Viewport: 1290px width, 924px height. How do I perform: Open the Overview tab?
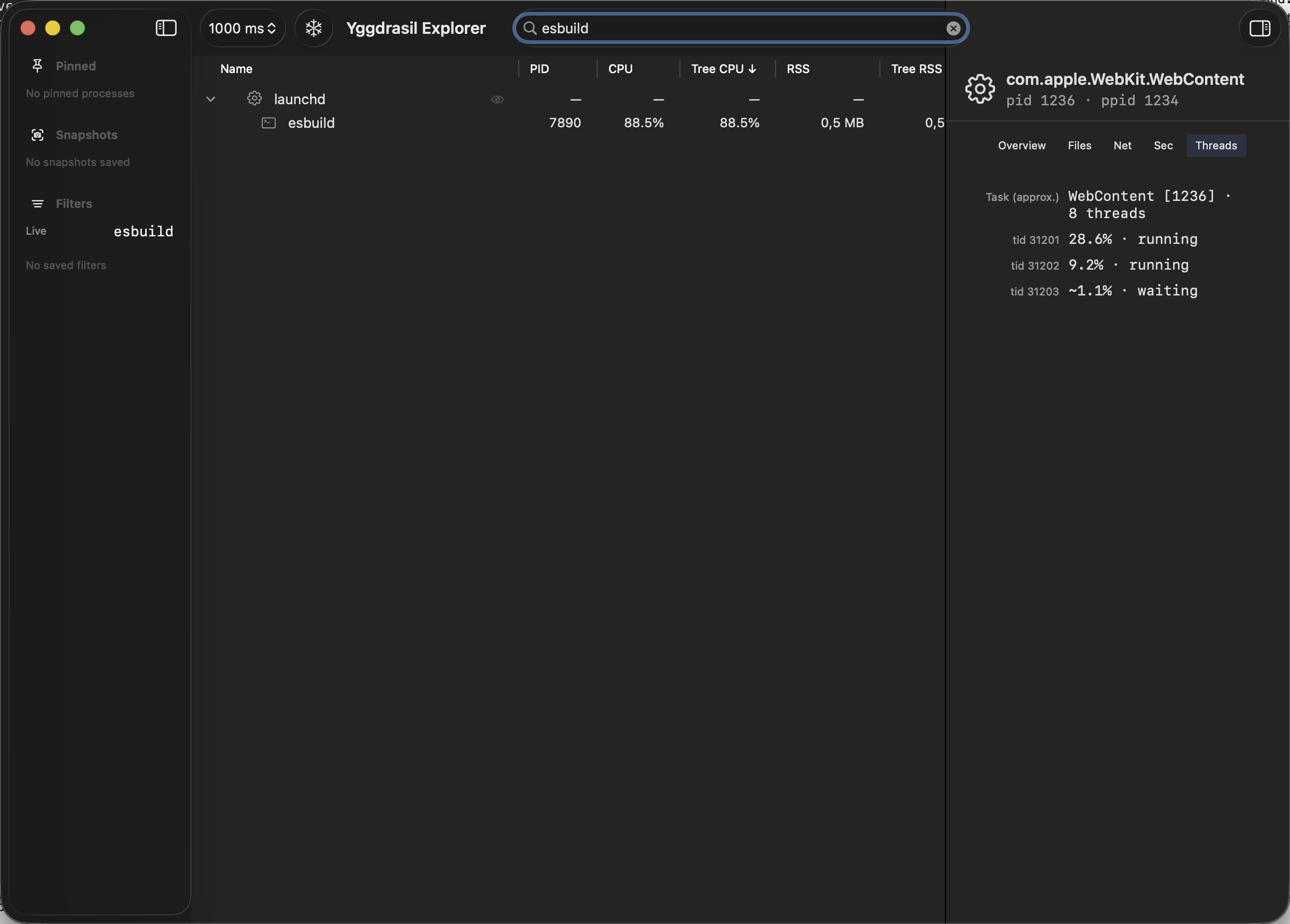tap(1022, 146)
